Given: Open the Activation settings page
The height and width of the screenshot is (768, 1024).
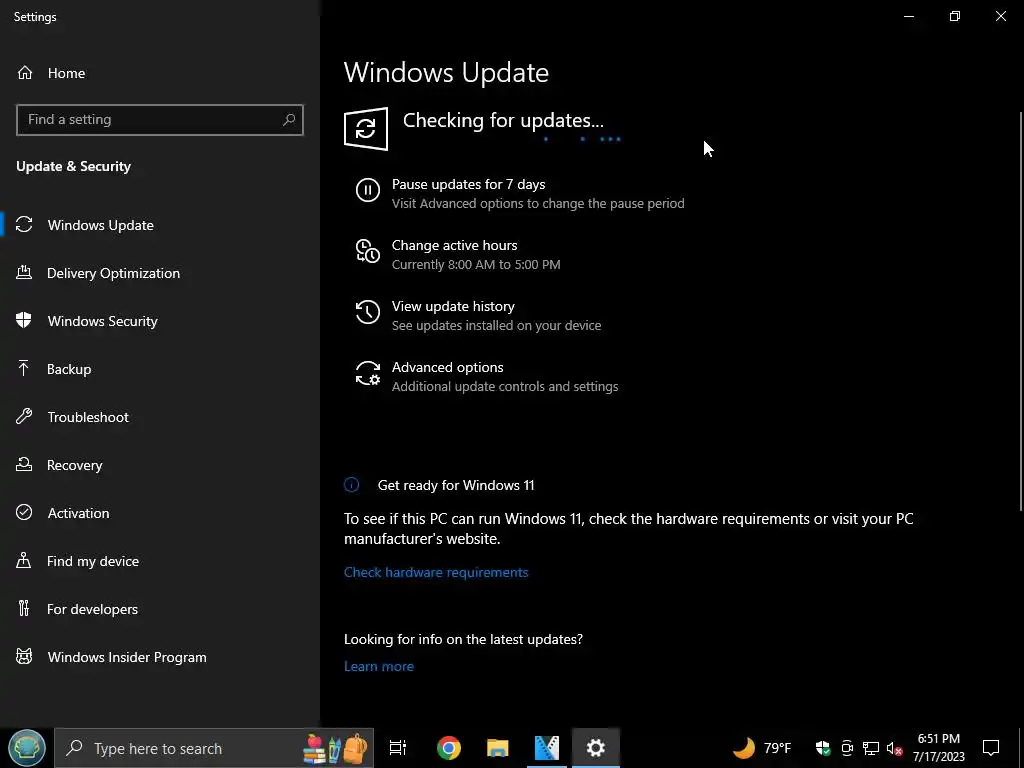Looking at the screenshot, I should (x=160, y=513).
